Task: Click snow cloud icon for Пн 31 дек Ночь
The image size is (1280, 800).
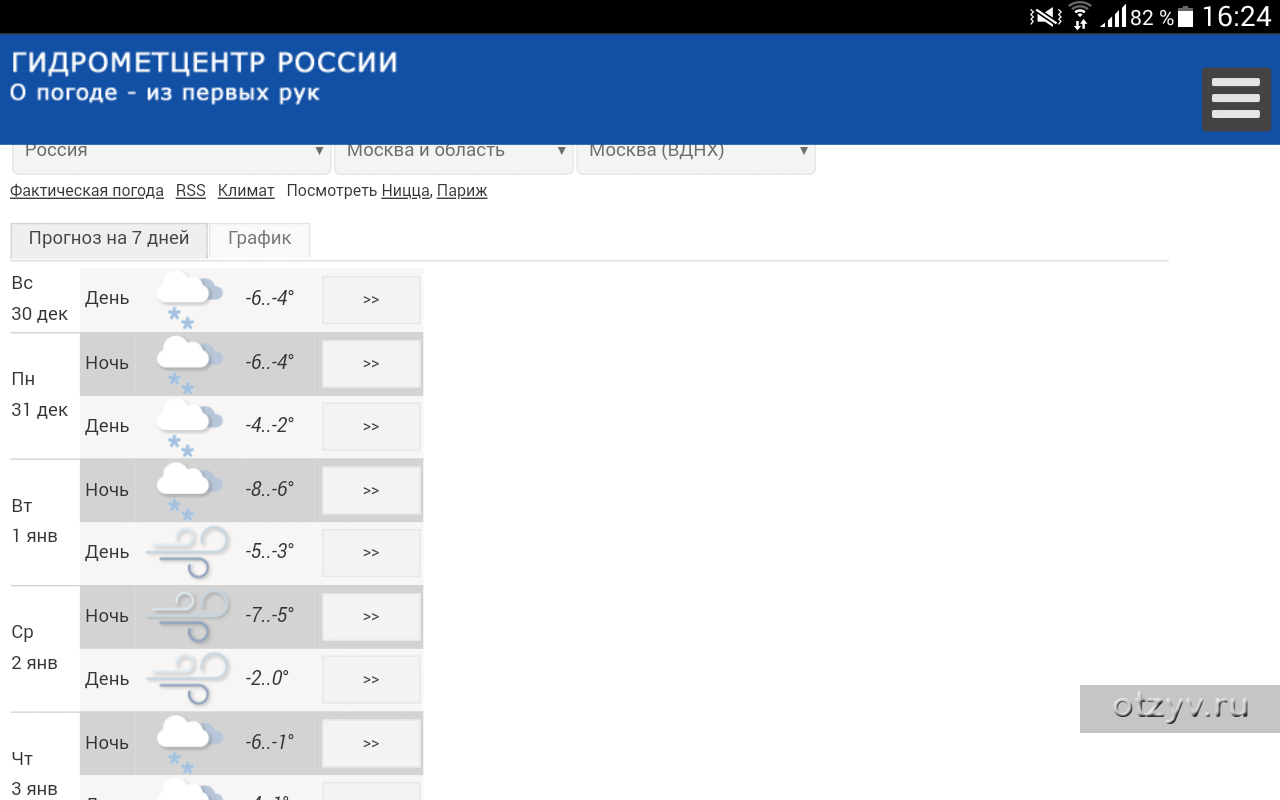Action: (x=188, y=363)
